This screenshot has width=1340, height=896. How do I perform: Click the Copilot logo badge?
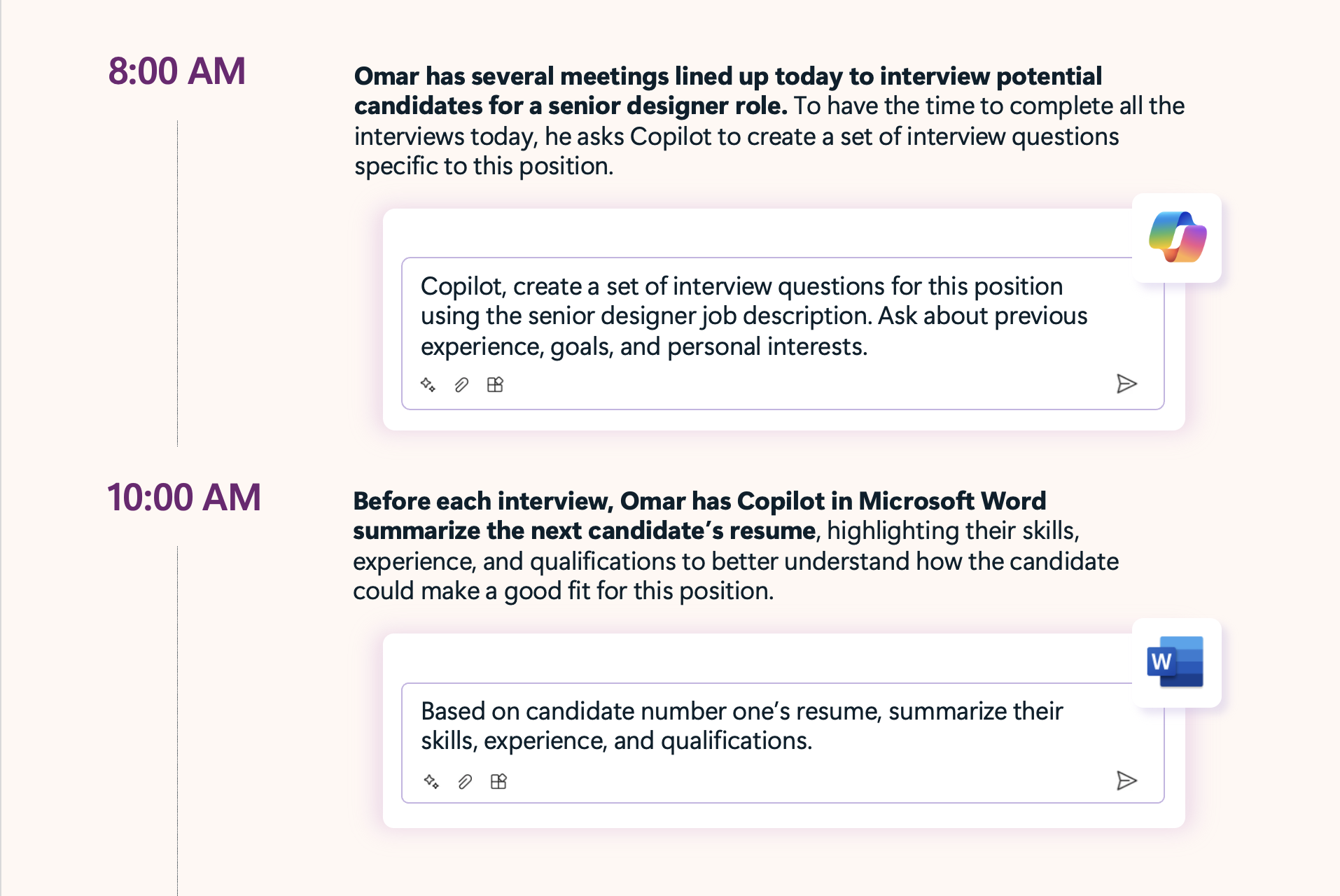coord(1177,238)
